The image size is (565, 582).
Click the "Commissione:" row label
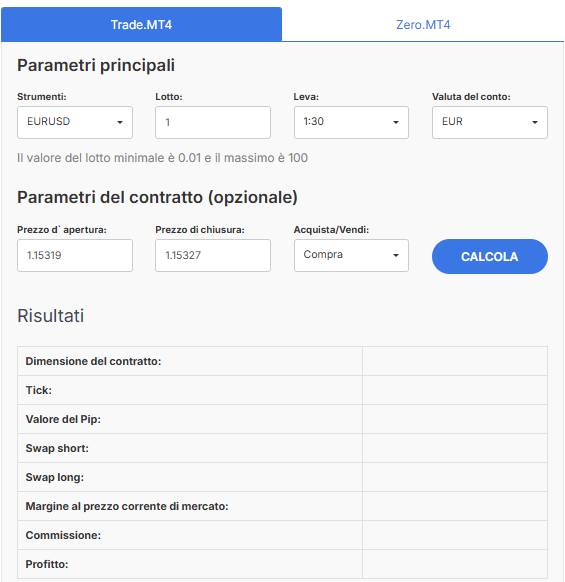pos(63,535)
